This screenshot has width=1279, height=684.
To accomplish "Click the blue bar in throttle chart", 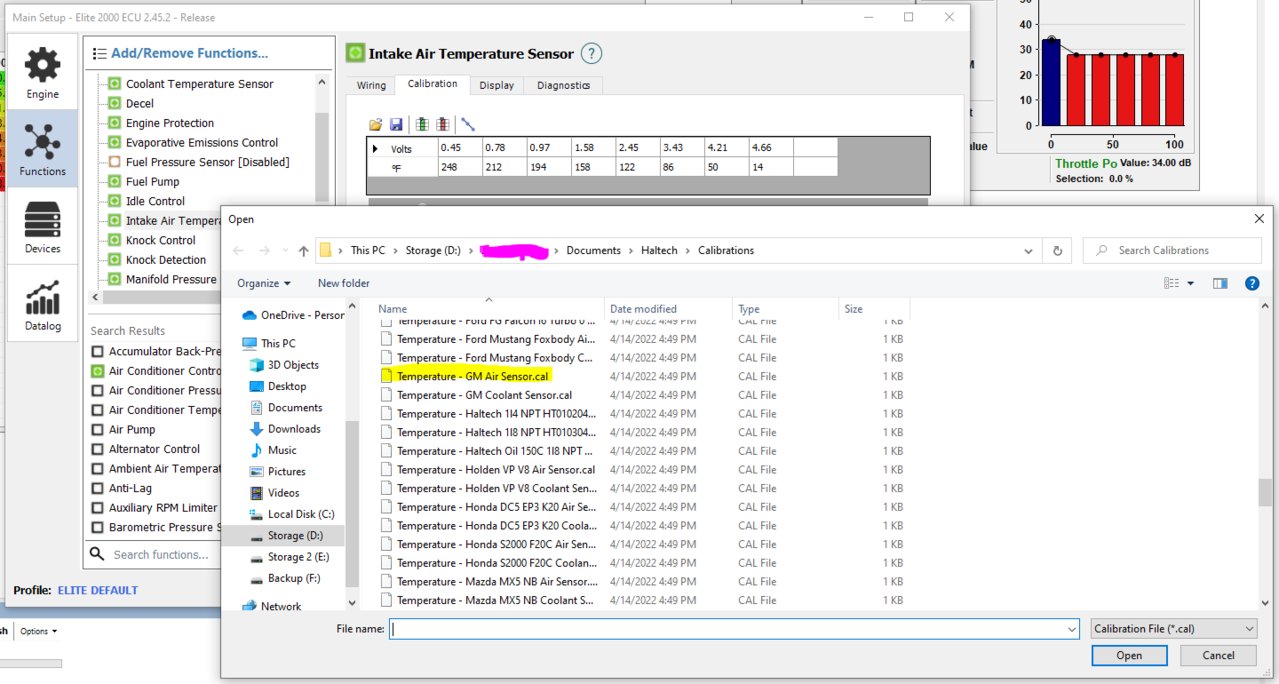I will [x=1051, y=83].
